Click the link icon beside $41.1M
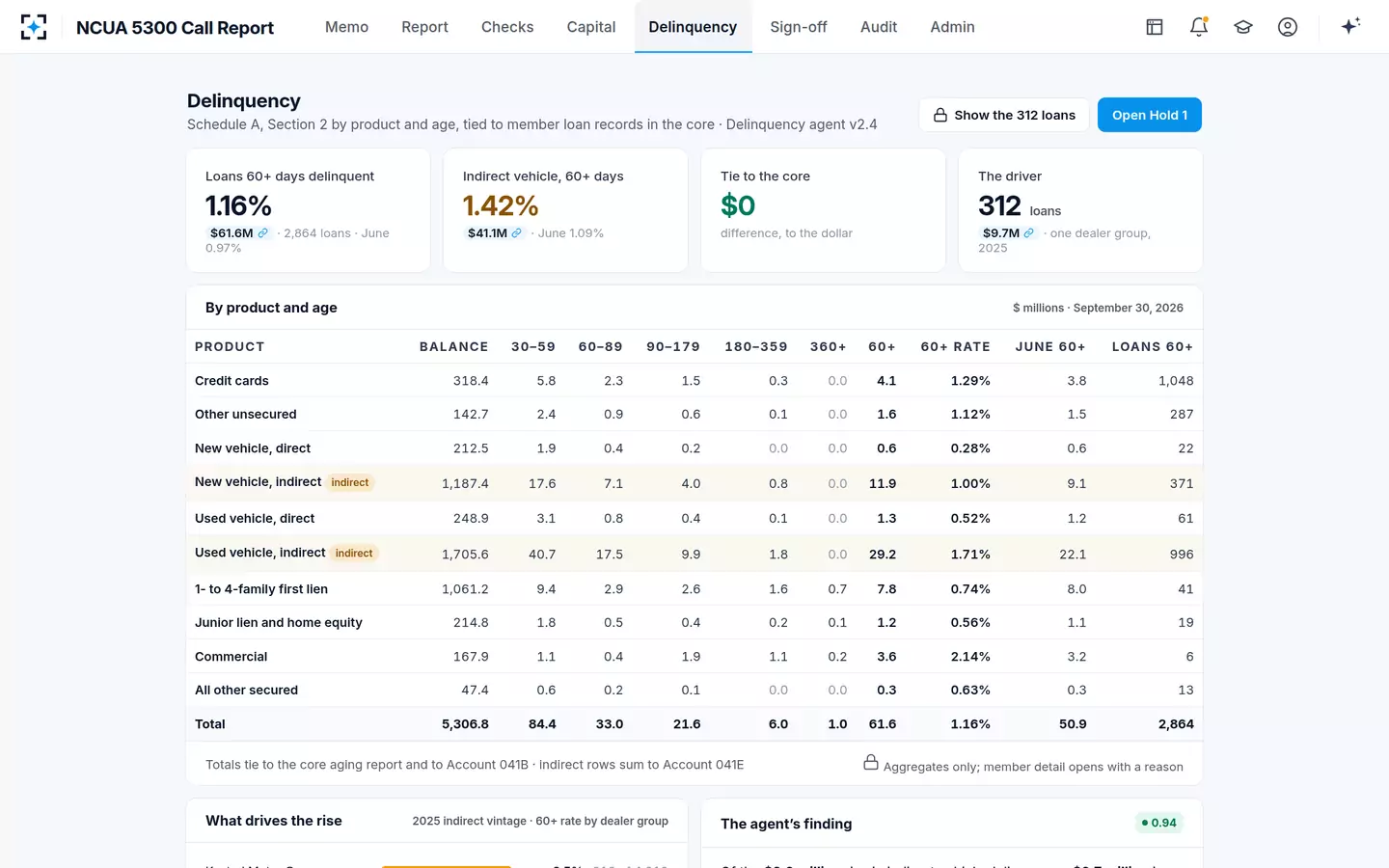1389x868 pixels. click(517, 233)
